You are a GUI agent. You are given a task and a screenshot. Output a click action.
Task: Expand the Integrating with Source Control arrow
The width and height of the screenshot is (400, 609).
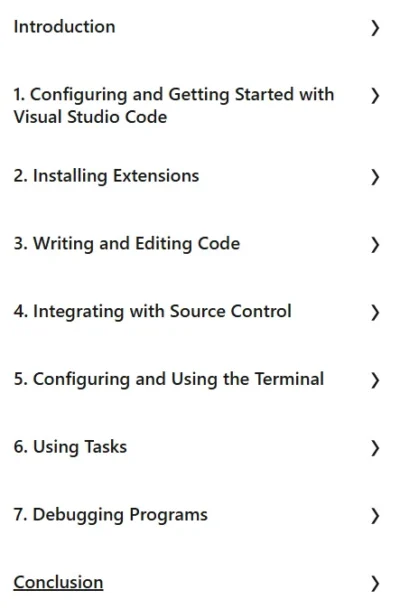[x=375, y=312]
